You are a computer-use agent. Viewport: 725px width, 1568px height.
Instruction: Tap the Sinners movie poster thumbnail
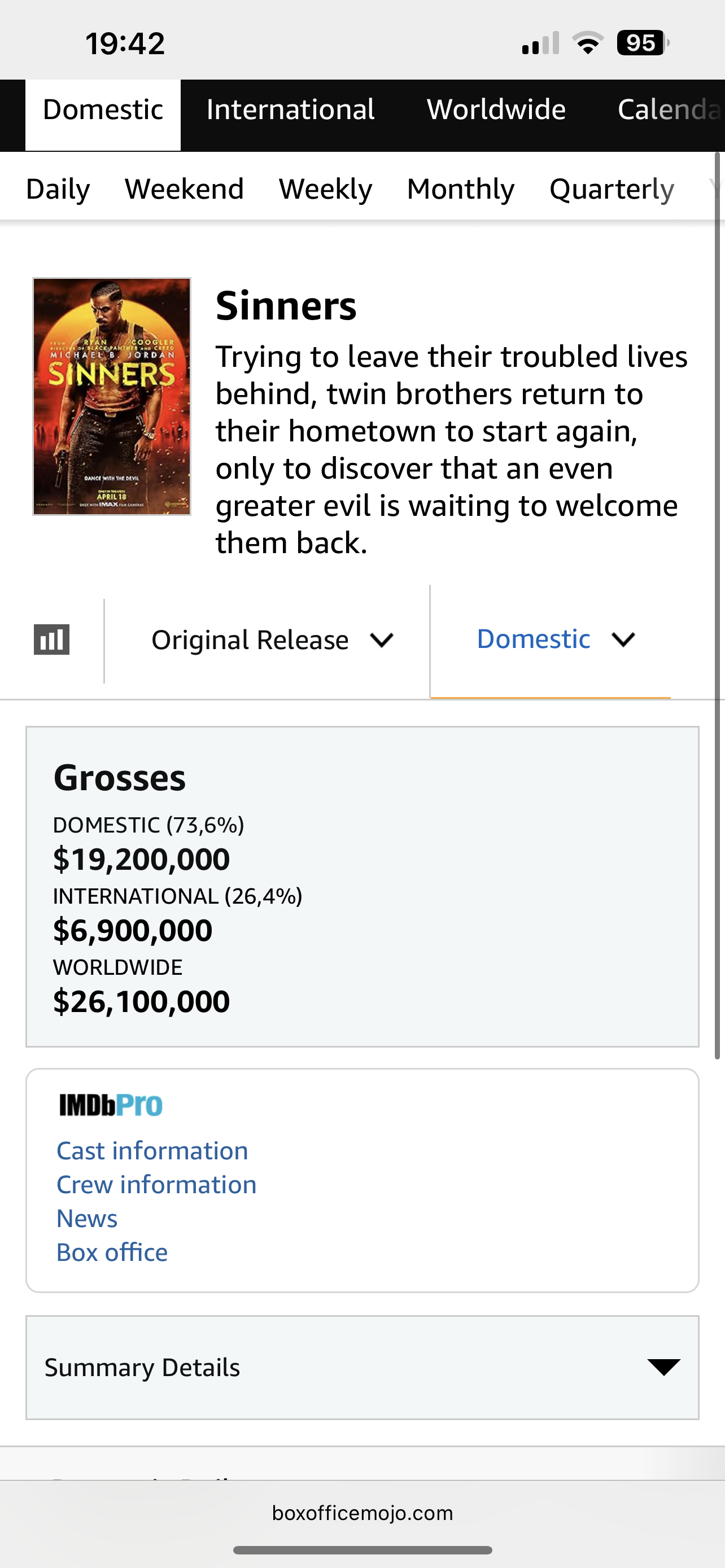pos(112,397)
